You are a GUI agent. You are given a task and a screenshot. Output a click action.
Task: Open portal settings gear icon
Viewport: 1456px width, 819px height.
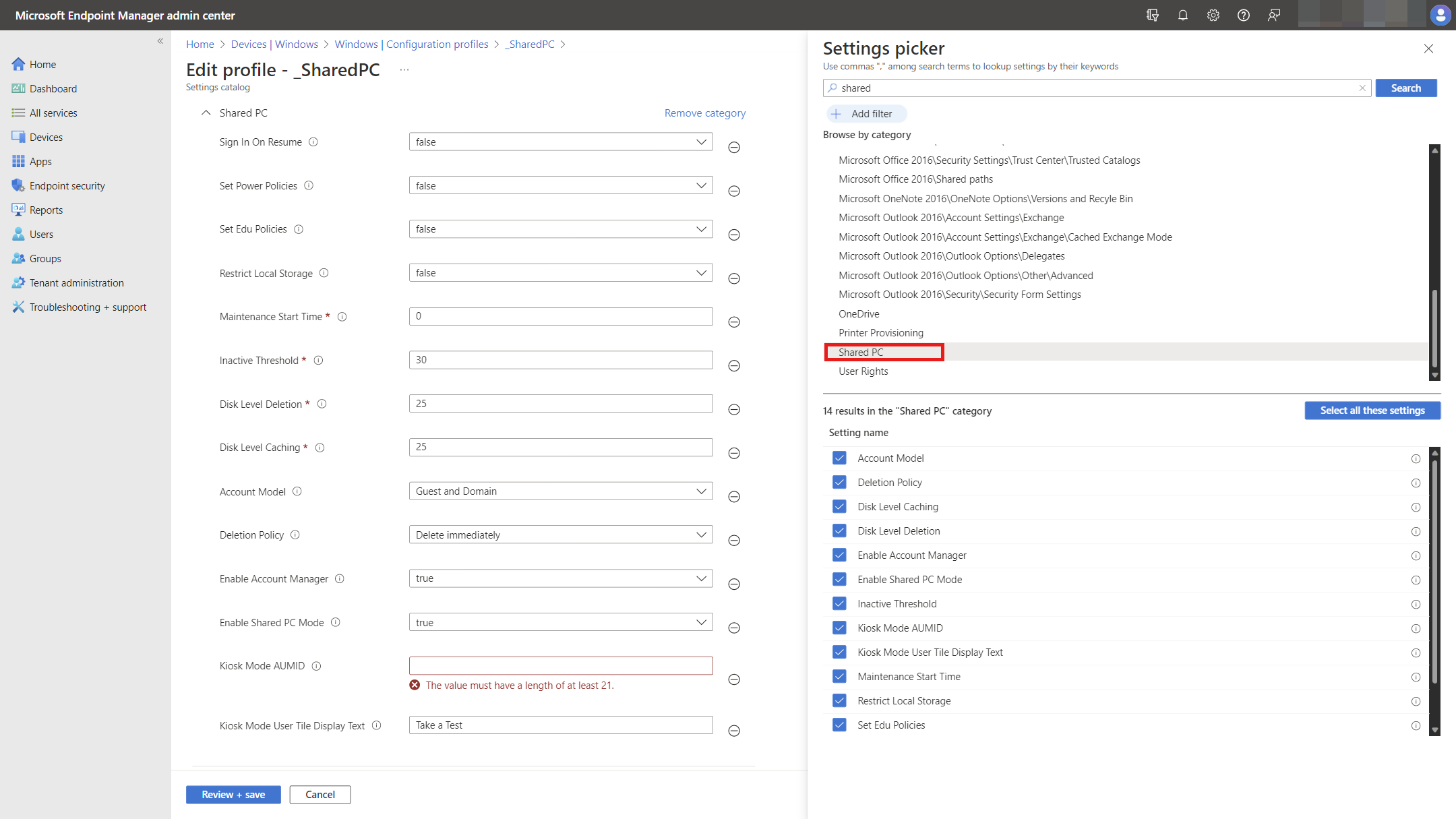1213,15
